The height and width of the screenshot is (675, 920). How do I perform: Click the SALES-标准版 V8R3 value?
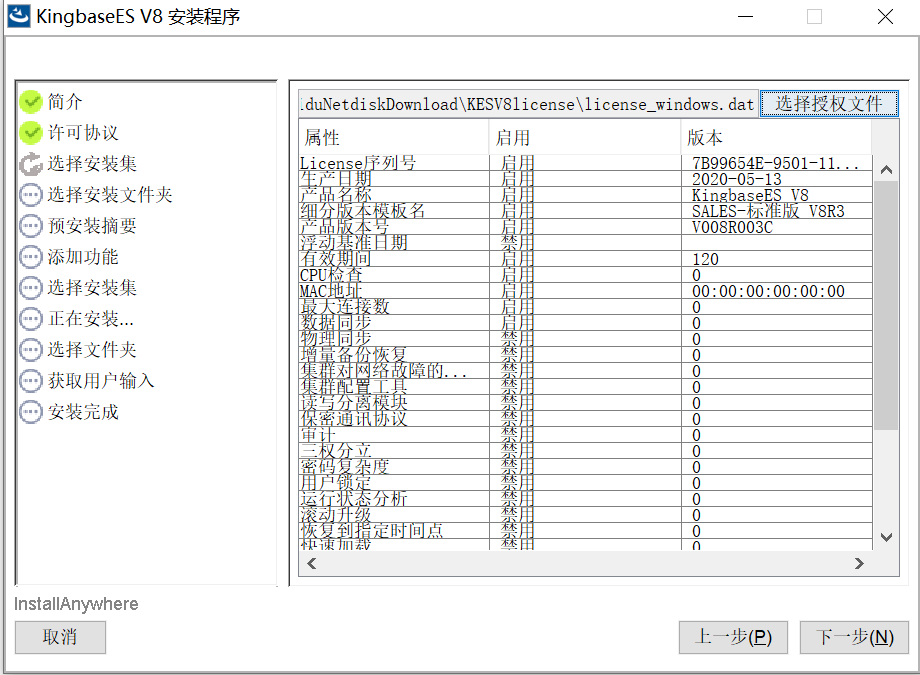[768, 211]
